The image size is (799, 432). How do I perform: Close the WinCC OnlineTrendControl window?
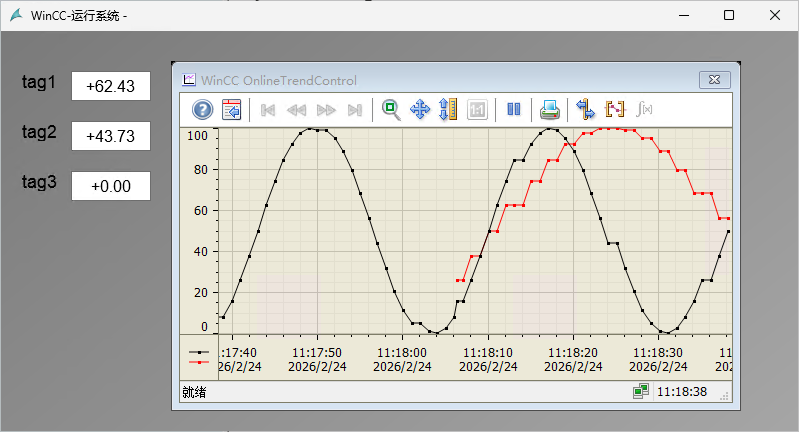(713, 80)
